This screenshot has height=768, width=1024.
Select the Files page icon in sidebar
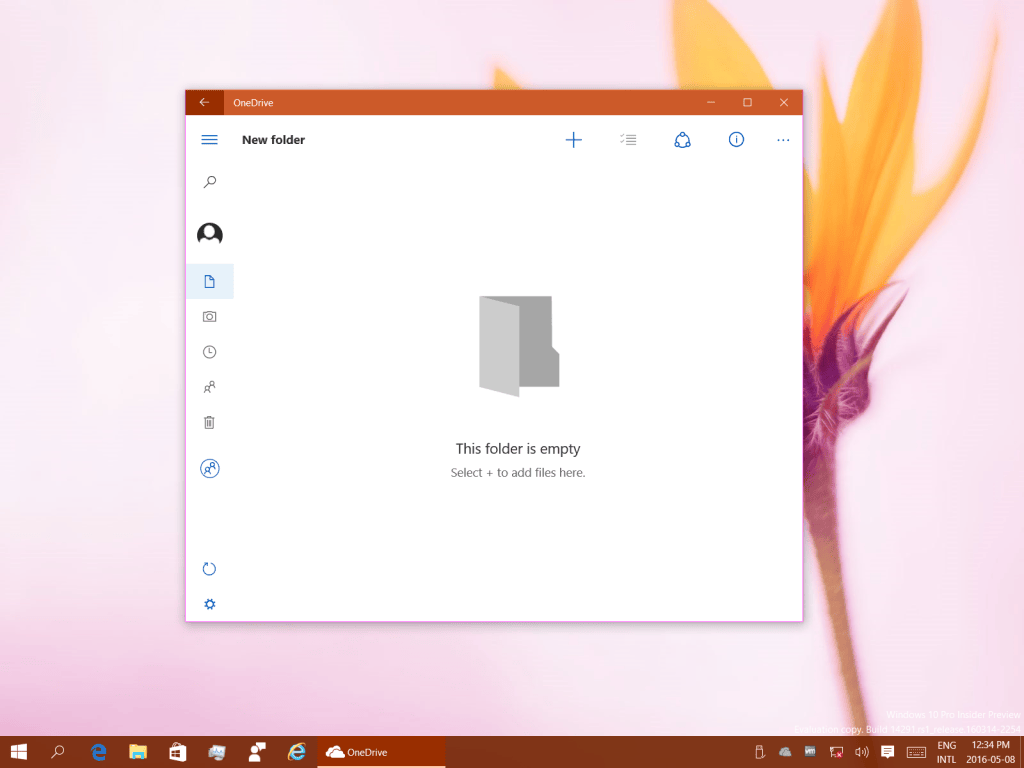tap(210, 281)
